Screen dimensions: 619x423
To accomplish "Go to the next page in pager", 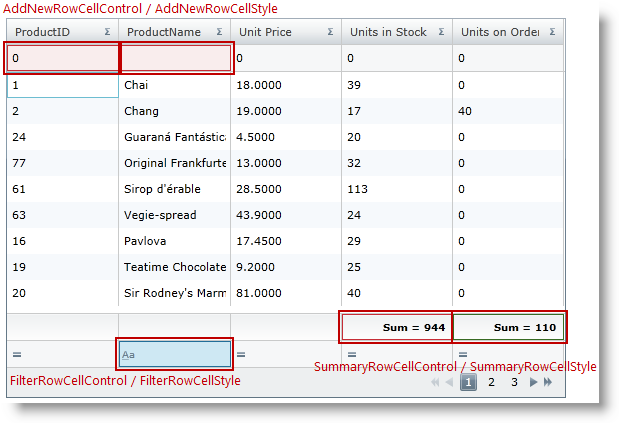I will [534, 382].
